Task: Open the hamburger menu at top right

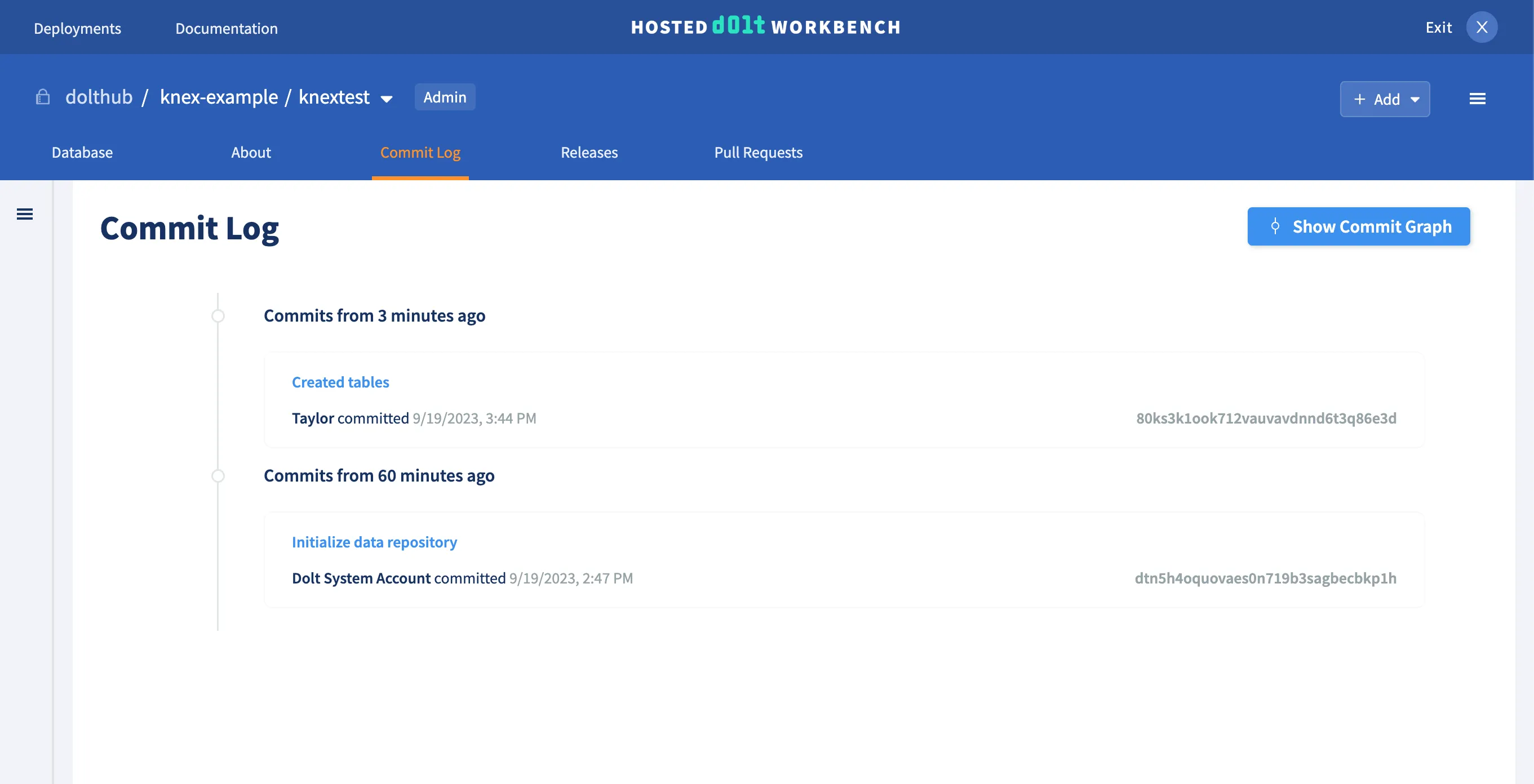Action: click(1478, 99)
